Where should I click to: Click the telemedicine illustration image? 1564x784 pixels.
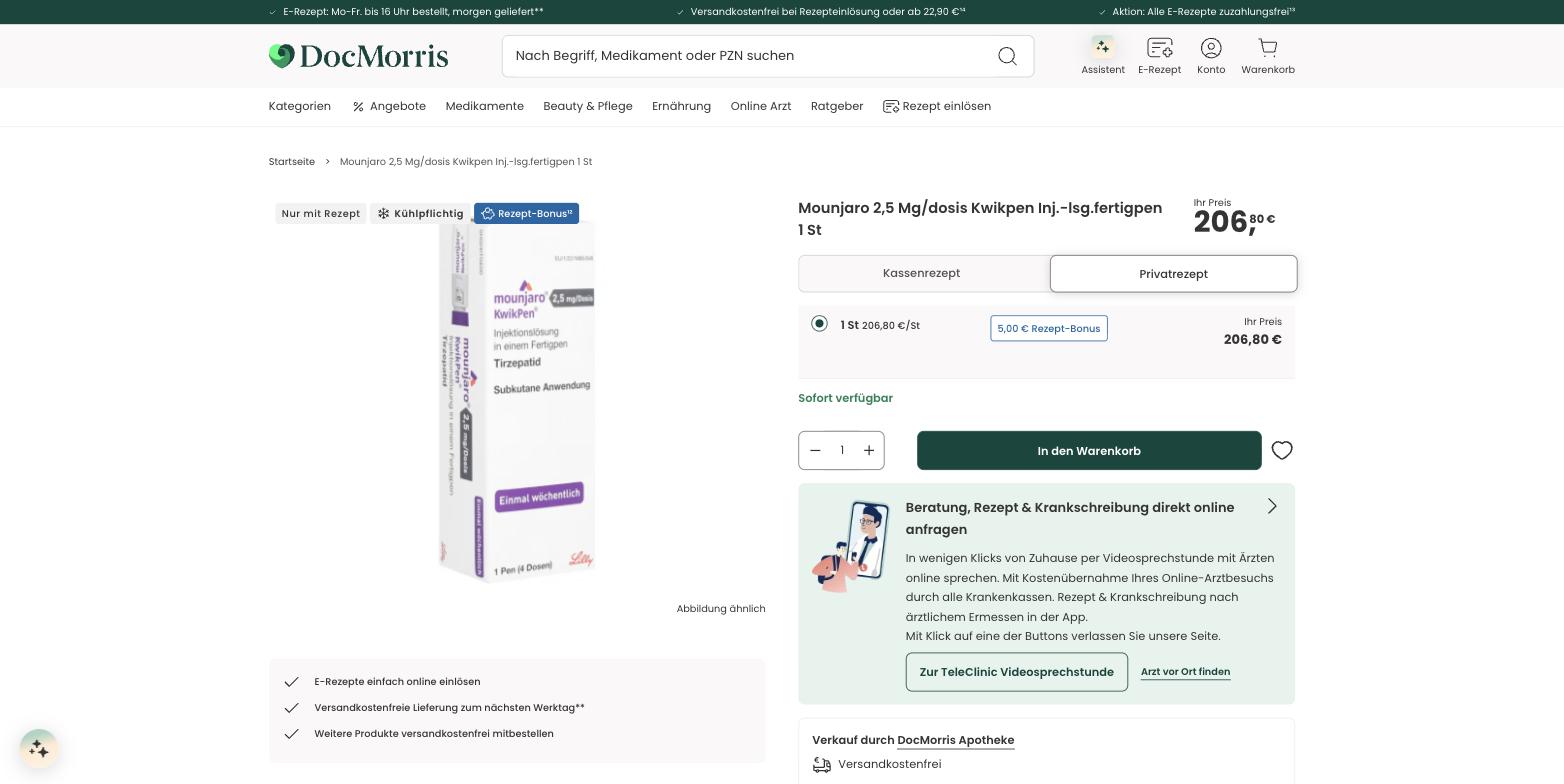coord(851,546)
